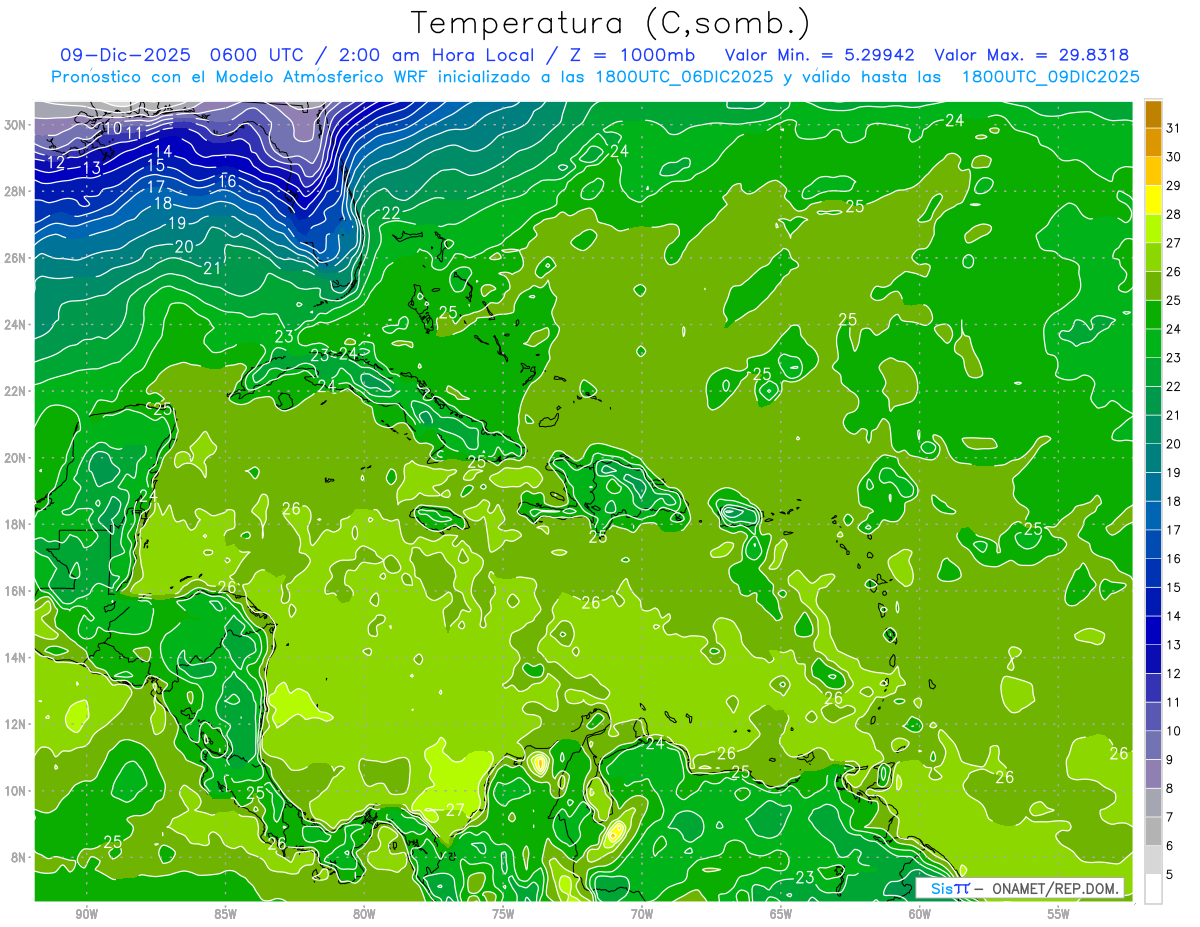Click the 22N latitude axis label

(17, 391)
